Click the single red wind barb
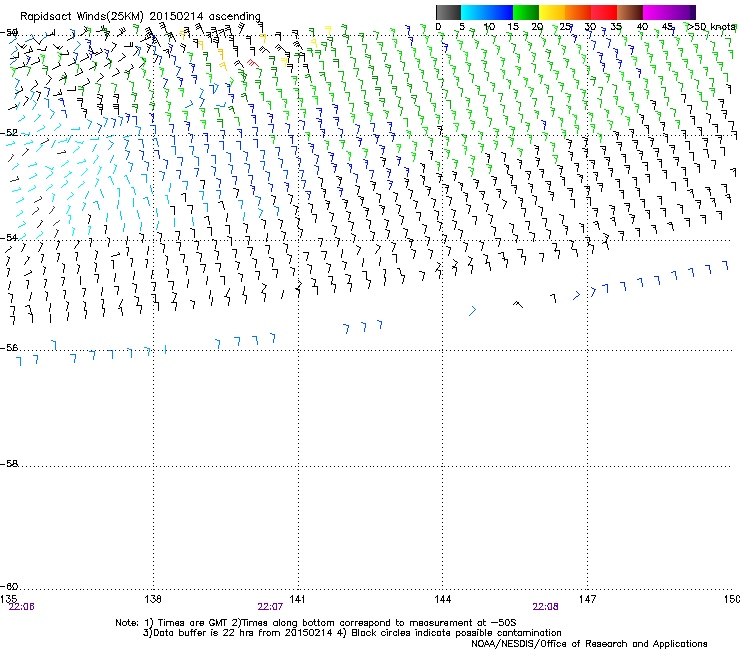The width and height of the screenshot is (740, 650). coord(253,62)
